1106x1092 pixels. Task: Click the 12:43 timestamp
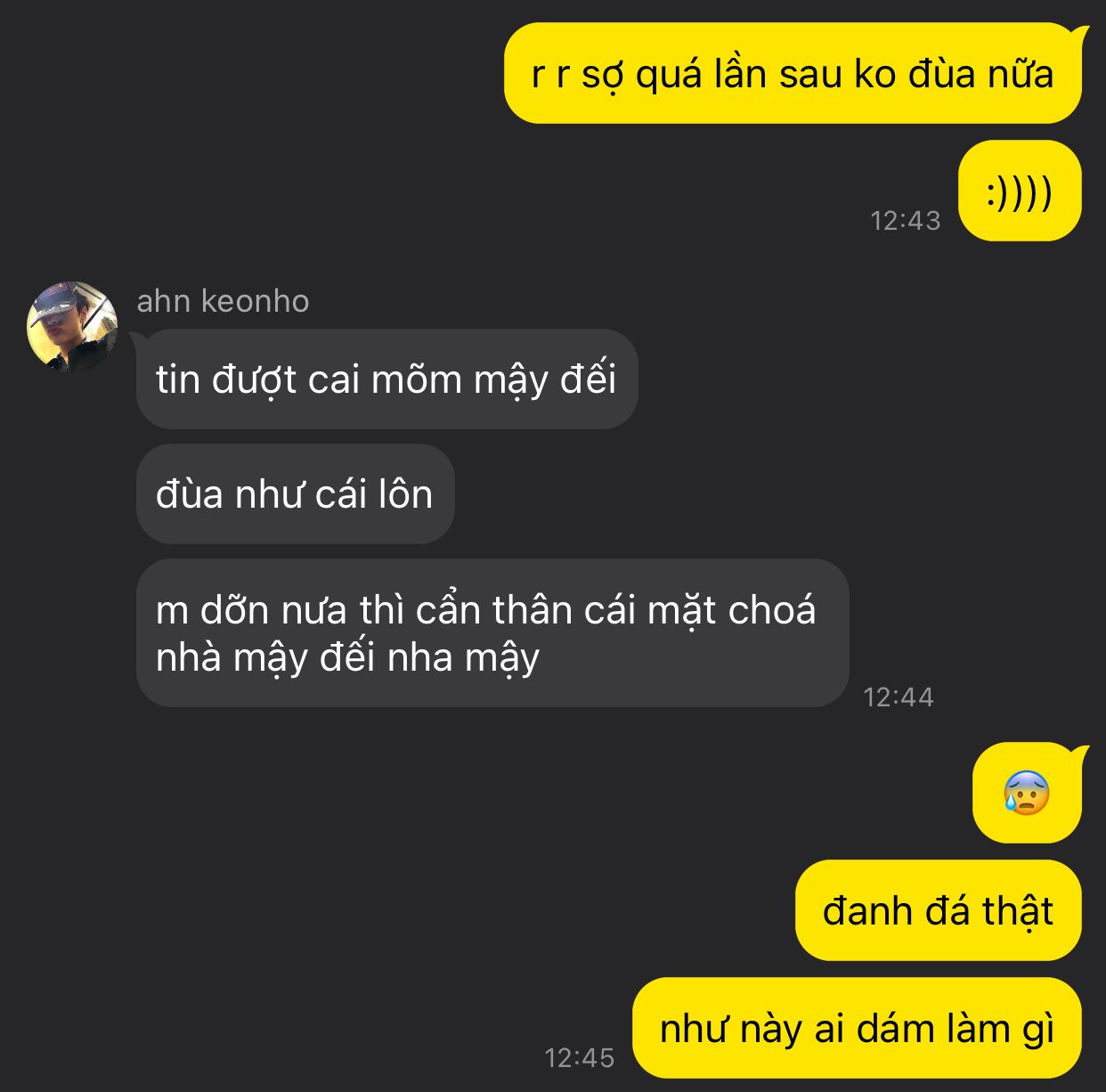[x=905, y=220]
